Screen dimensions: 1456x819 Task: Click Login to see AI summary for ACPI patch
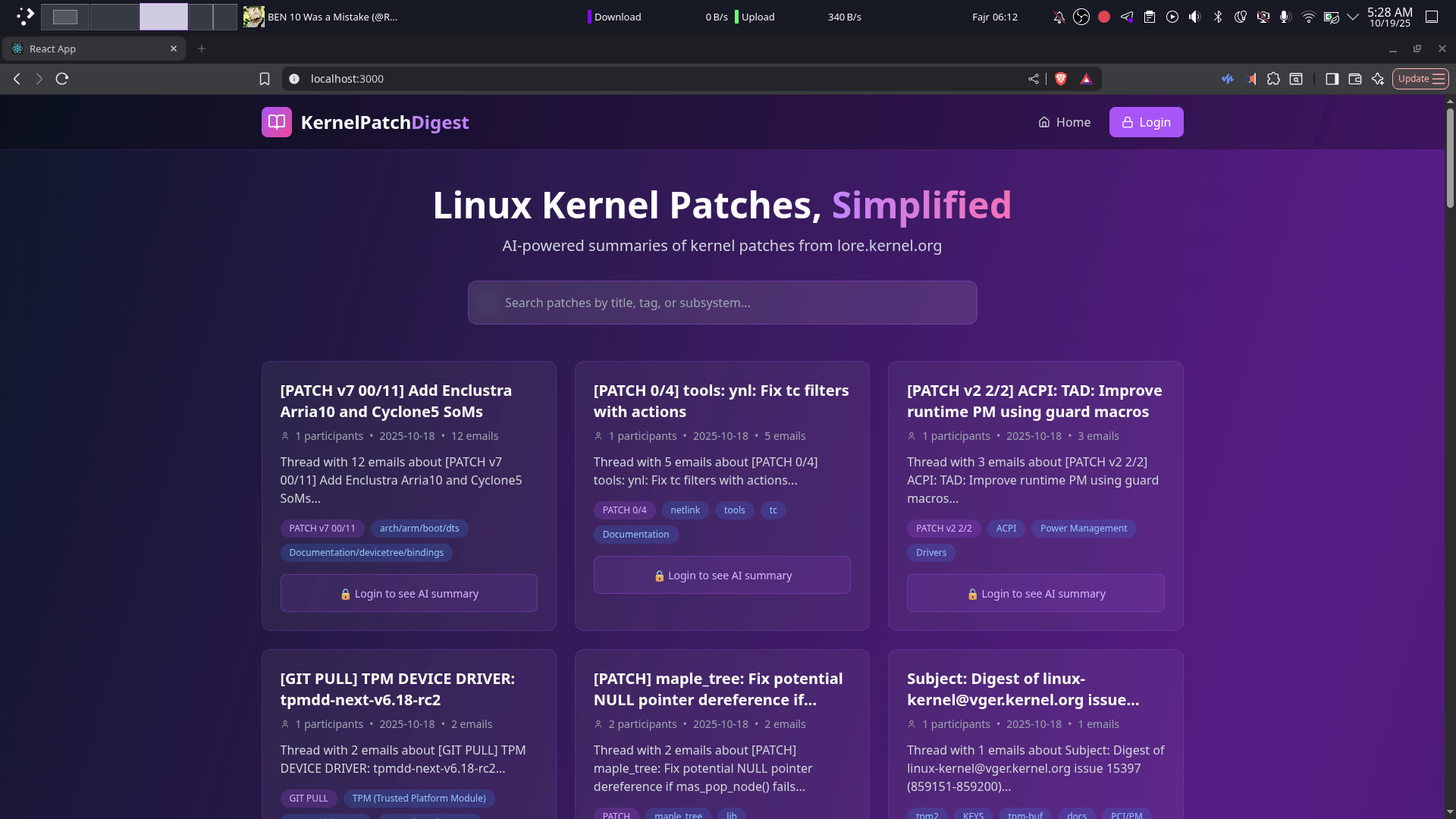click(x=1035, y=594)
